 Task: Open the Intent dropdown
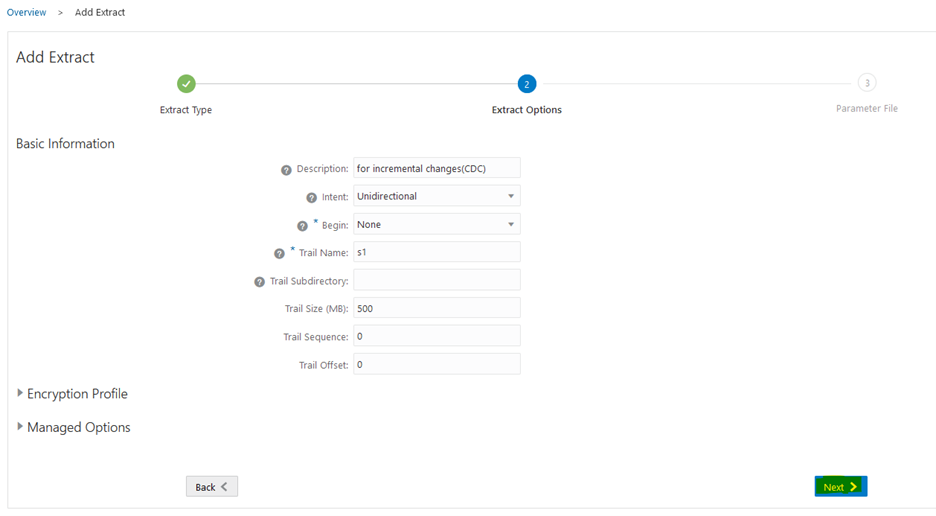(x=437, y=196)
